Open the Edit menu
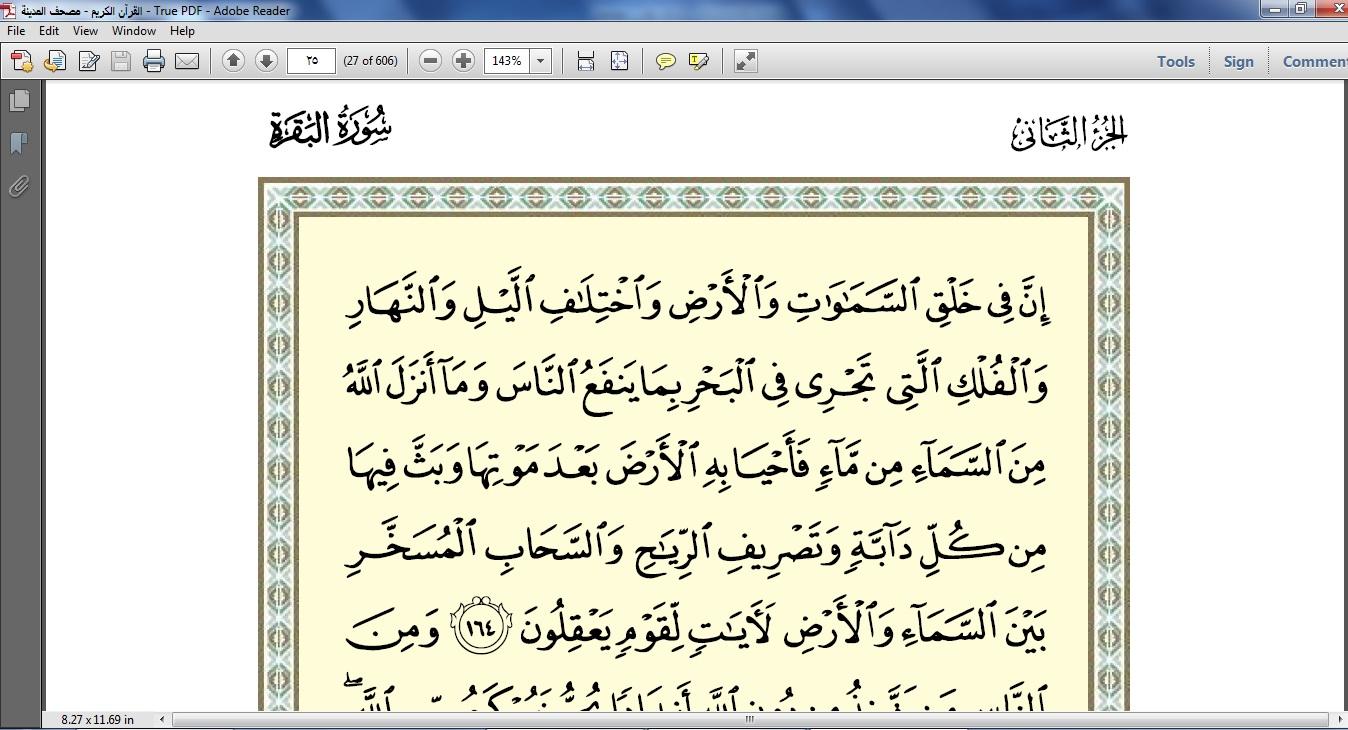 tap(49, 31)
